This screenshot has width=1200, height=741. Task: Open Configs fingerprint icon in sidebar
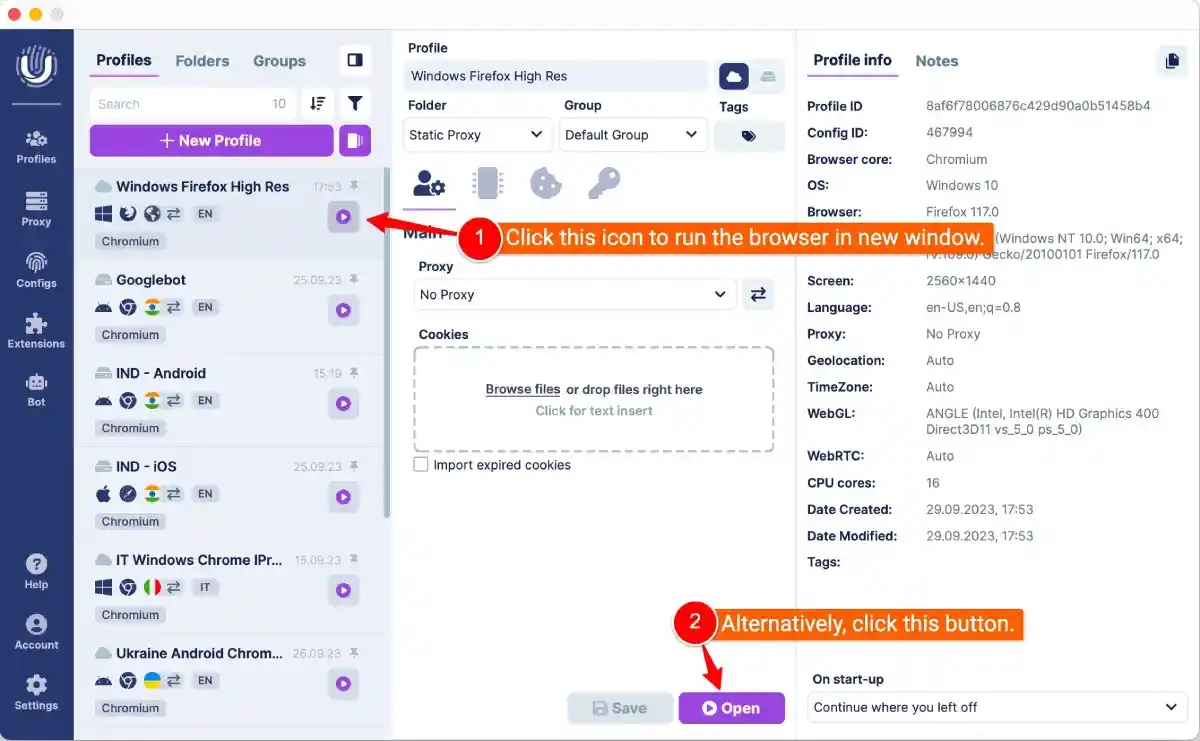pyautogui.click(x=36, y=269)
